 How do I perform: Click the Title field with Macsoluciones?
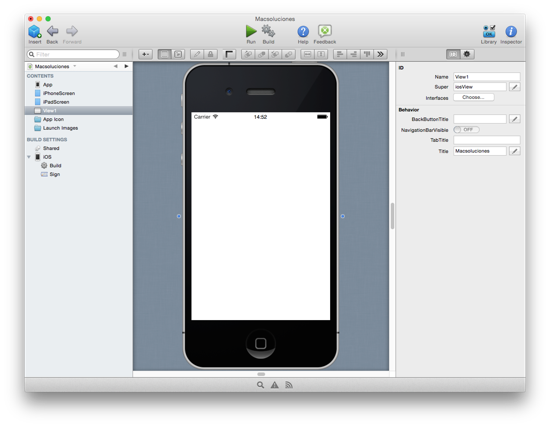(479, 151)
